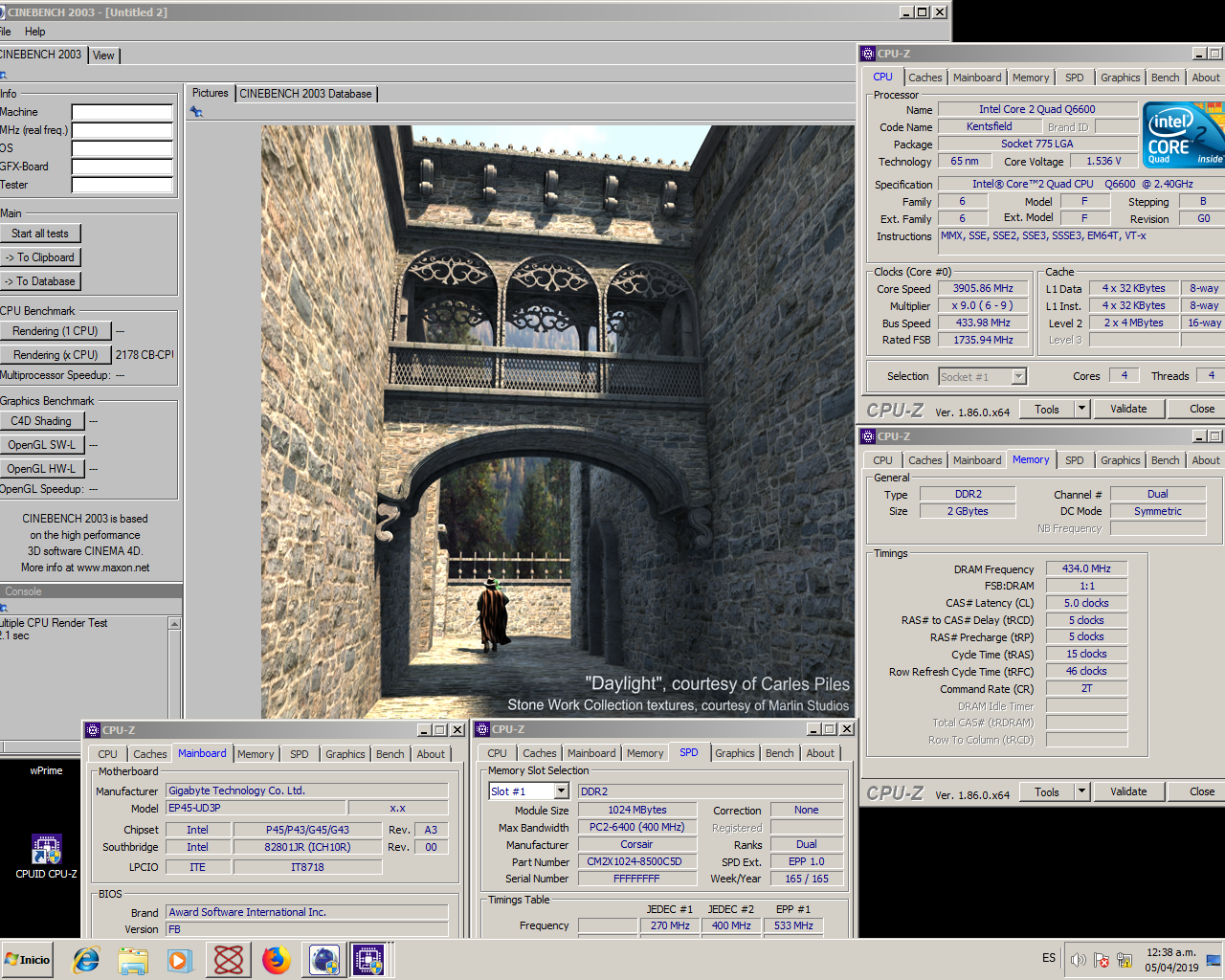Click the taskbar clock showing 12:38 a.m.

[x=1171, y=960]
